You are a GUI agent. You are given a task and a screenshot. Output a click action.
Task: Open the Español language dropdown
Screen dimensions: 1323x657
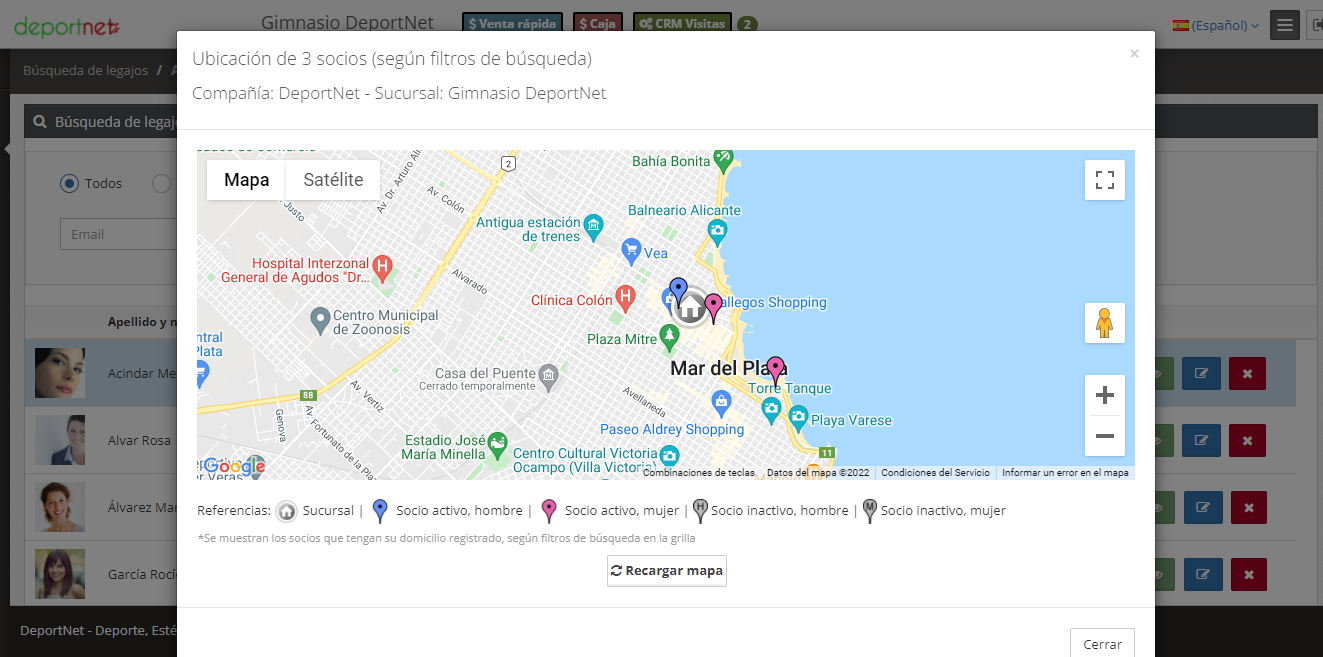[1215, 25]
